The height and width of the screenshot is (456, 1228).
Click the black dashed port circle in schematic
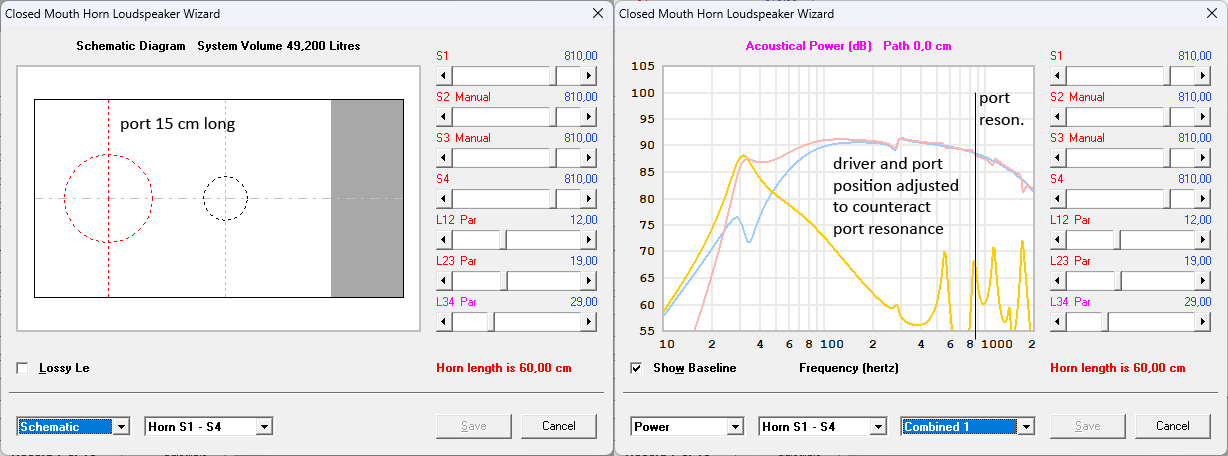(225, 198)
